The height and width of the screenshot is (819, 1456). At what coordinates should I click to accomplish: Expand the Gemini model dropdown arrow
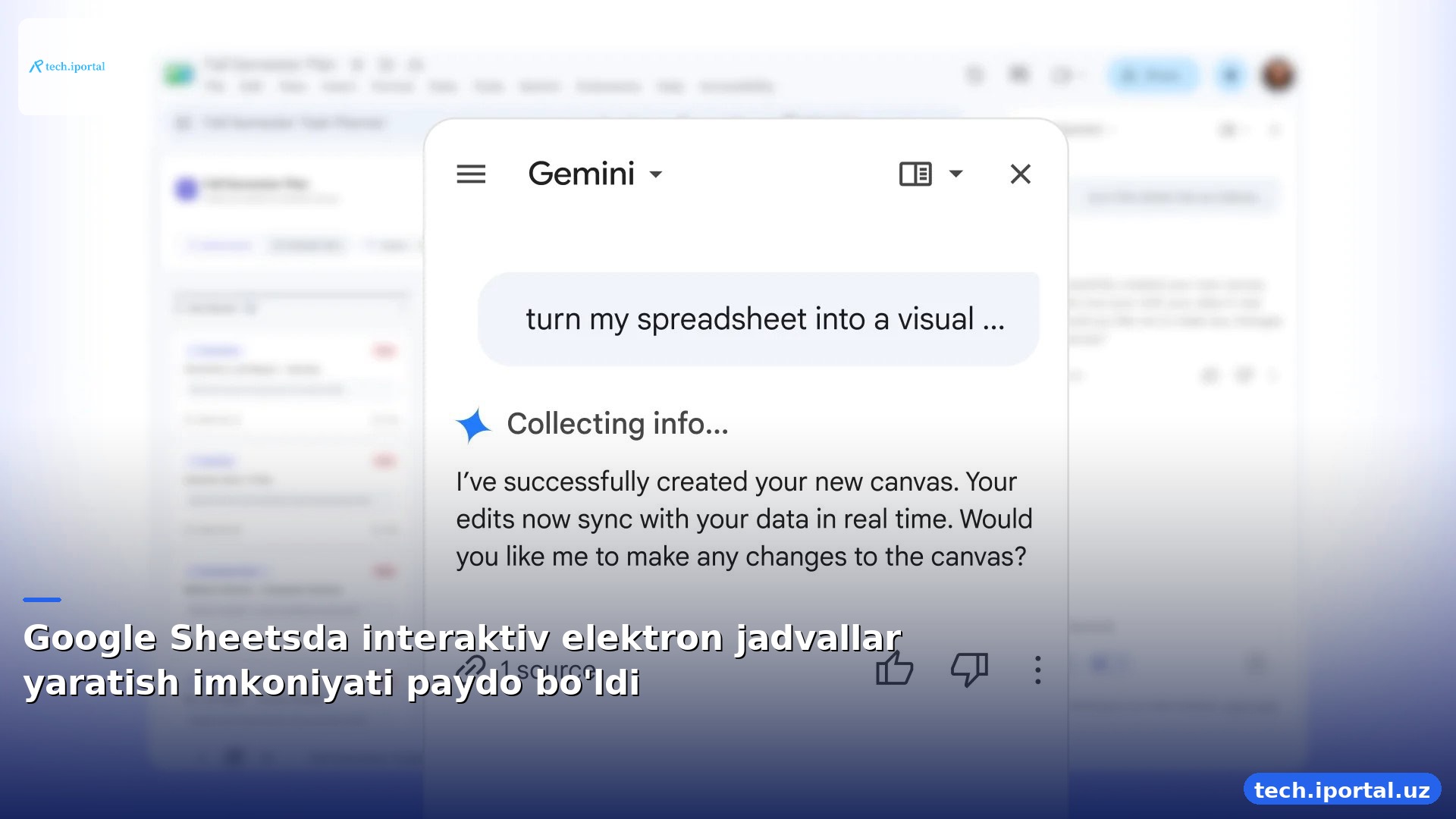pyautogui.click(x=656, y=174)
